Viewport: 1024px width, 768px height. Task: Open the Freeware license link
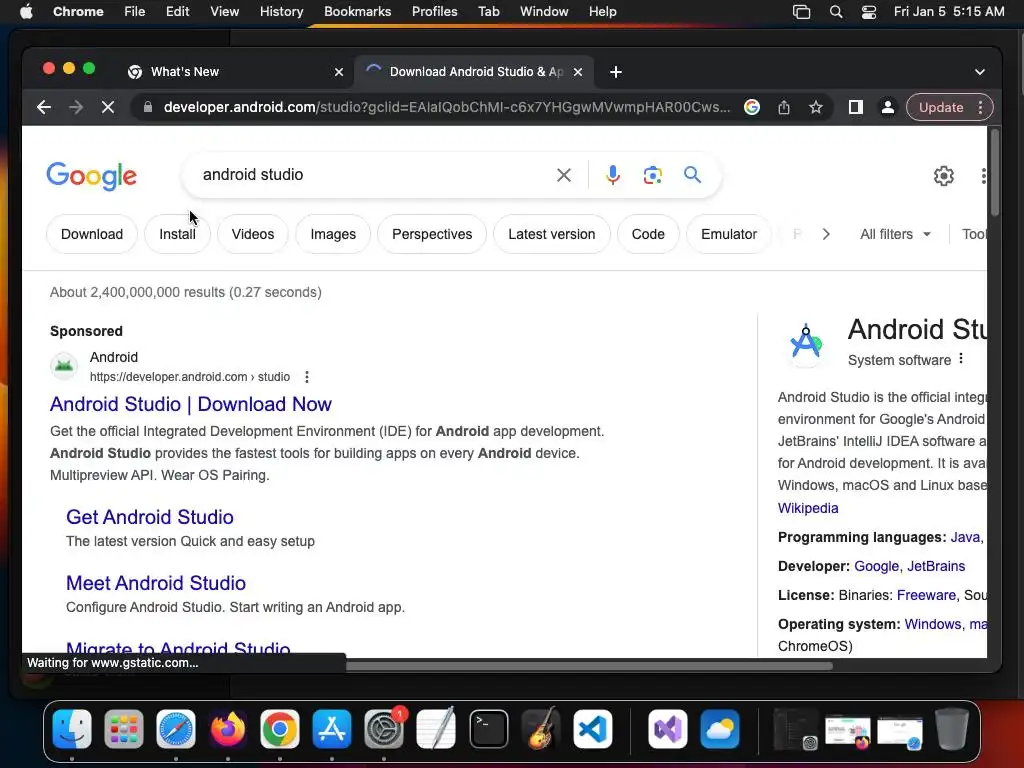pyautogui.click(x=926, y=595)
